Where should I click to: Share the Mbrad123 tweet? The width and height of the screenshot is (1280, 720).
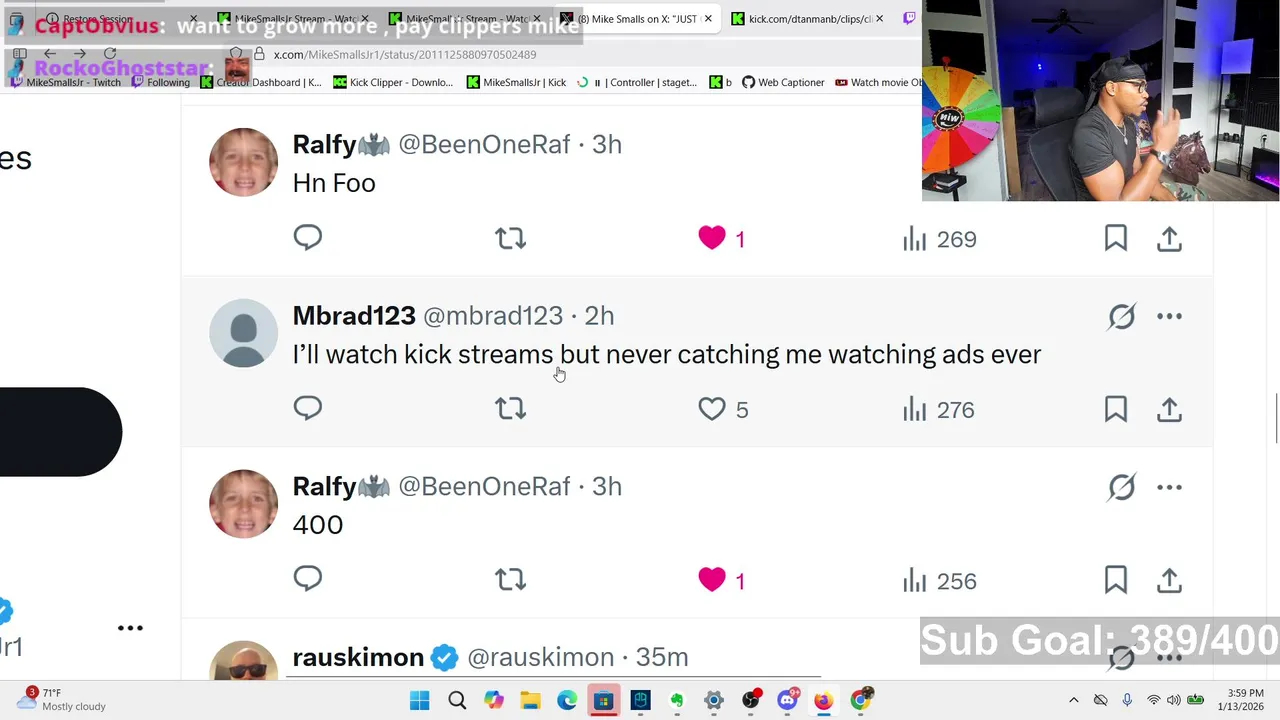click(1169, 409)
